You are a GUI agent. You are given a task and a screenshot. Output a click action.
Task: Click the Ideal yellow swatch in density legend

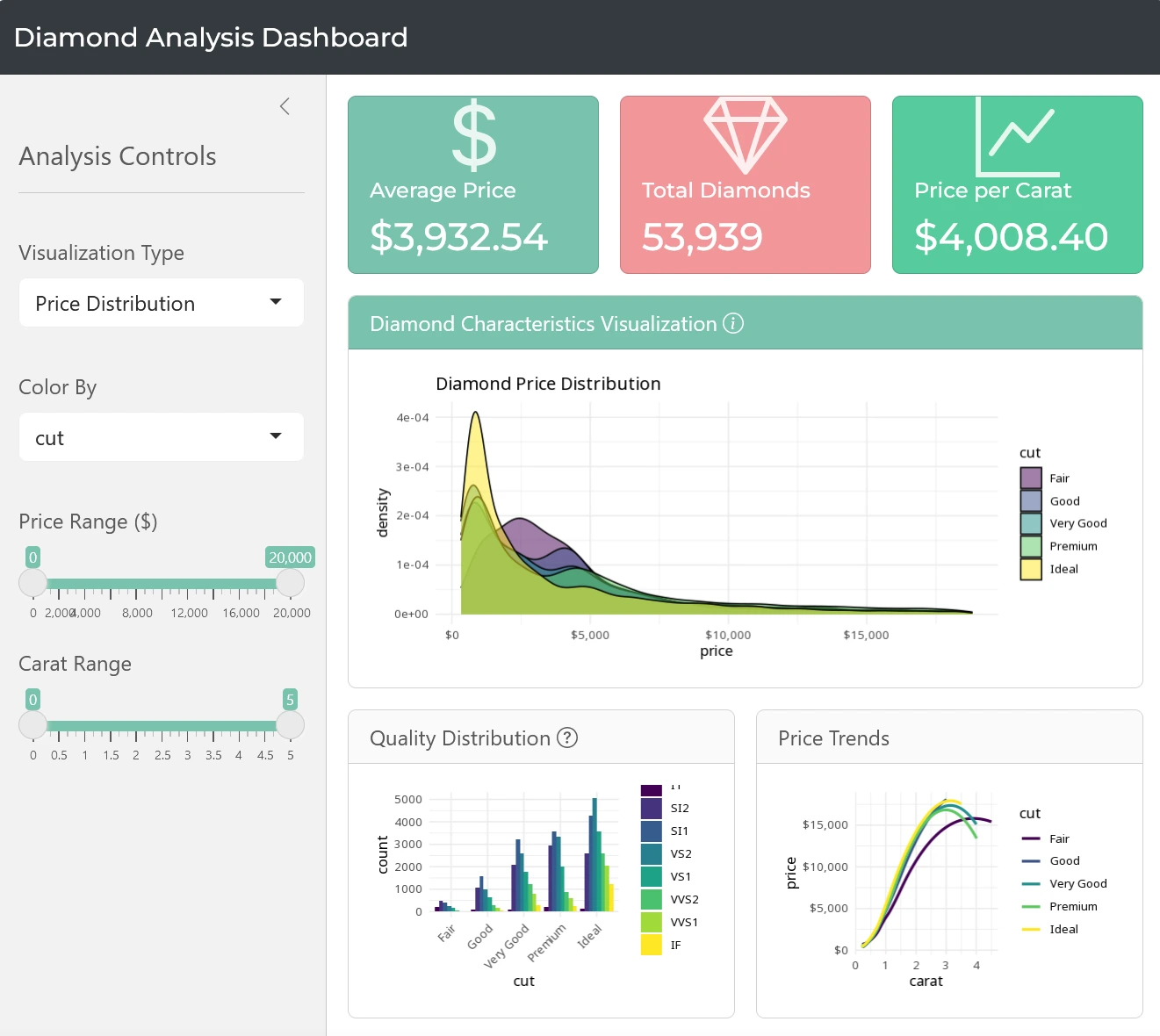(x=1031, y=569)
